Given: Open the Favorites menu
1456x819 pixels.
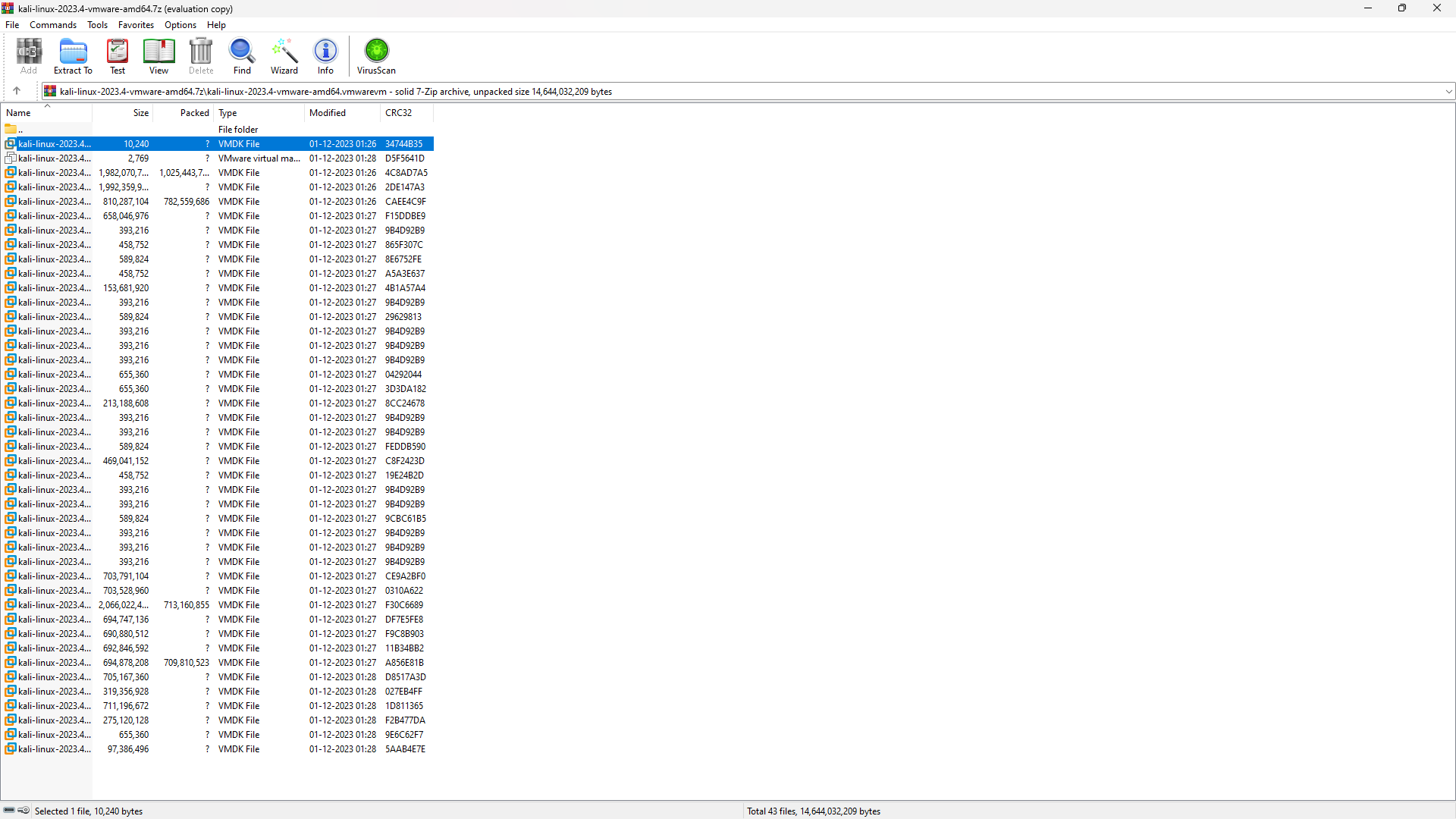Looking at the screenshot, I should point(136,25).
